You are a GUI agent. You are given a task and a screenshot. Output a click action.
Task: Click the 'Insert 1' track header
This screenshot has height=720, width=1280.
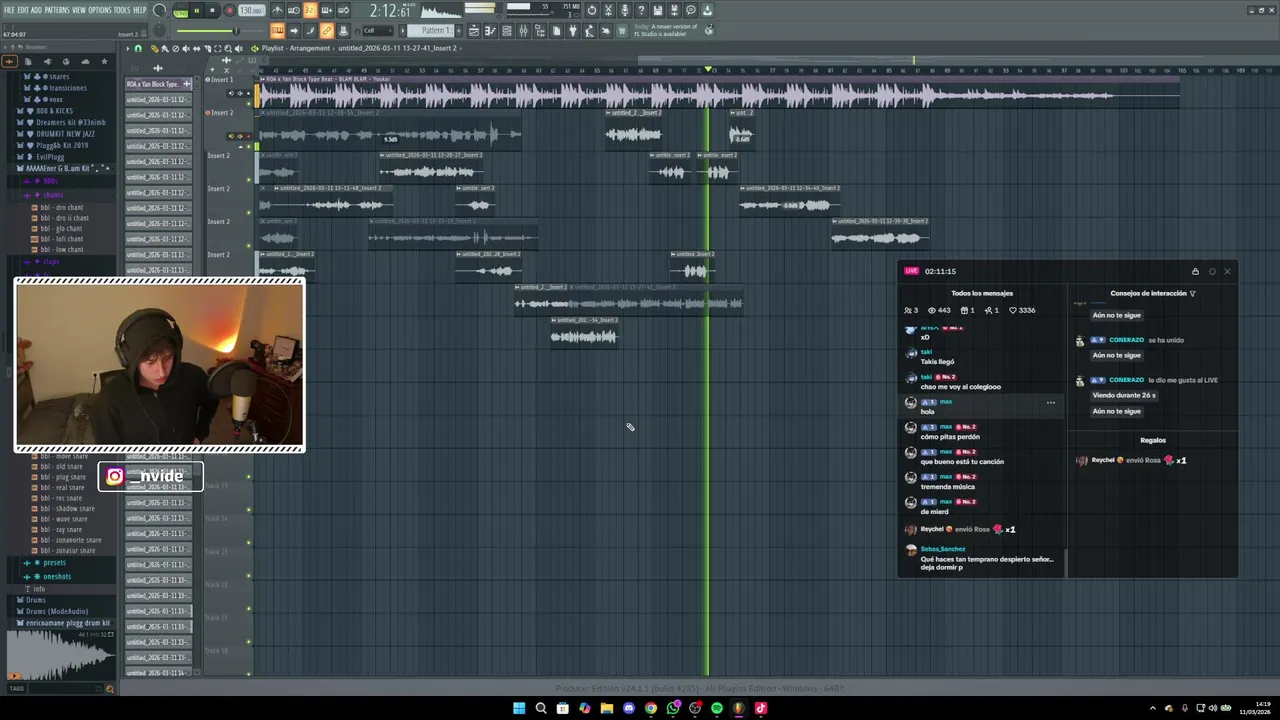[x=221, y=79]
